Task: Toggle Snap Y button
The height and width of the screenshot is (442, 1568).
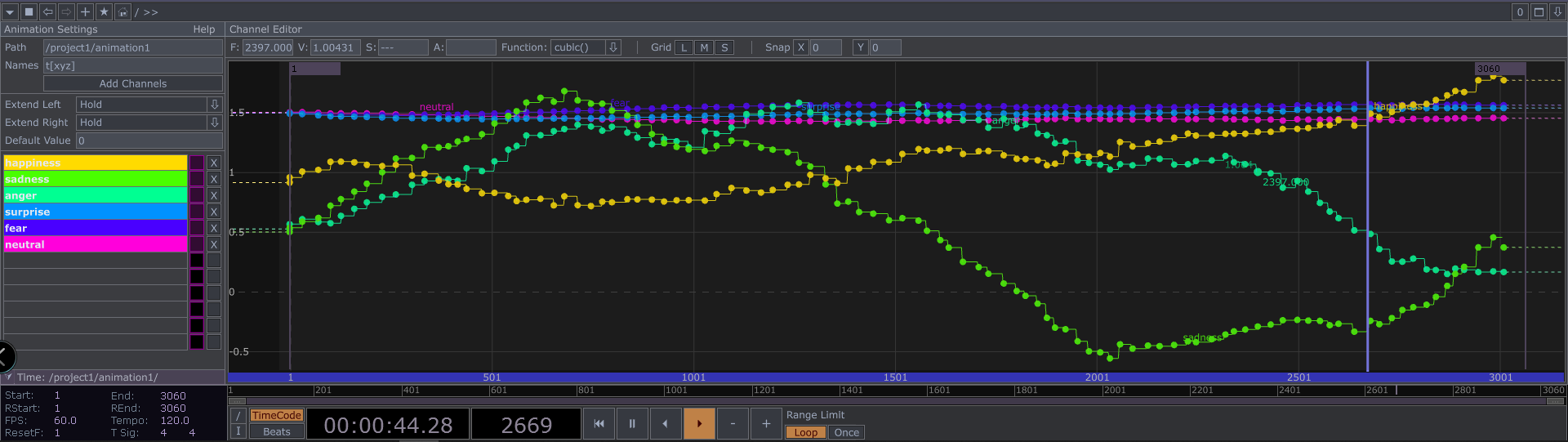Action: click(860, 47)
